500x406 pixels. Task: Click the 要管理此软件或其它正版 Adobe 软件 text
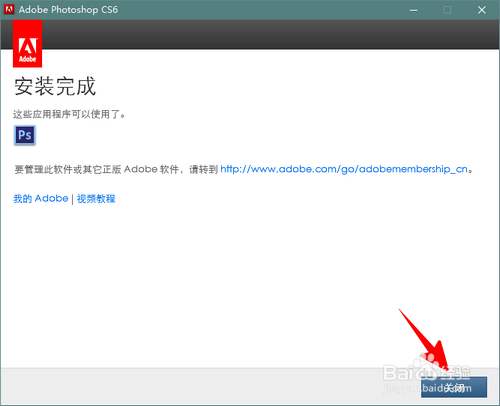(96, 169)
